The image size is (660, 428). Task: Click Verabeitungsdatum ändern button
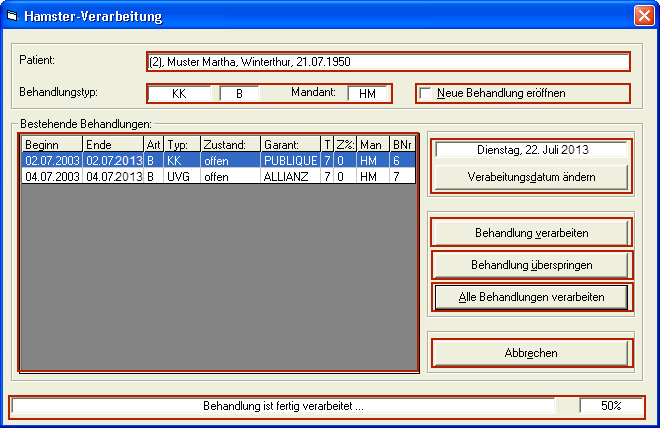click(531, 177)
